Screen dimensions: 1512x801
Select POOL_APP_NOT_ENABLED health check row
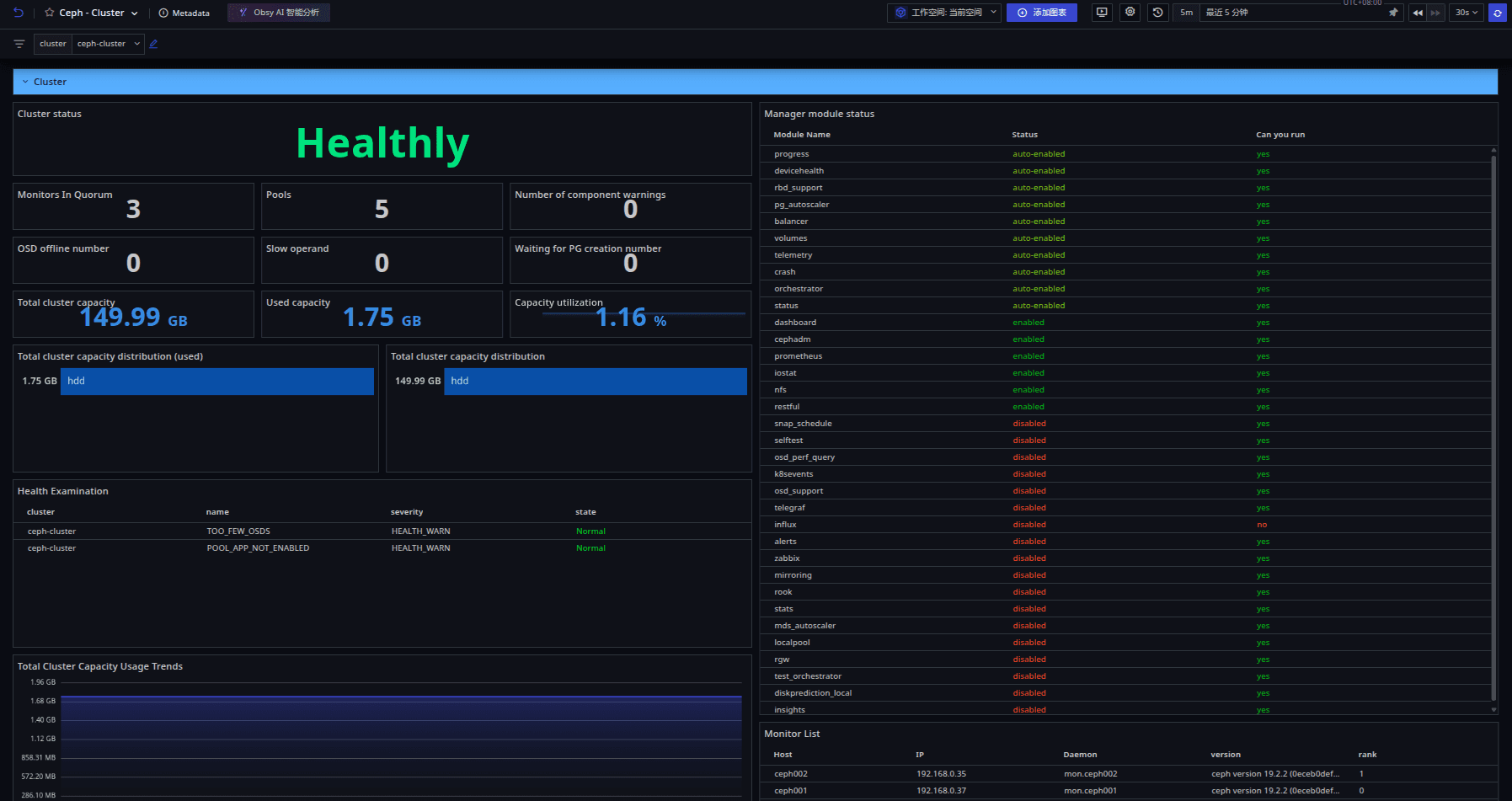coord(382,548)
